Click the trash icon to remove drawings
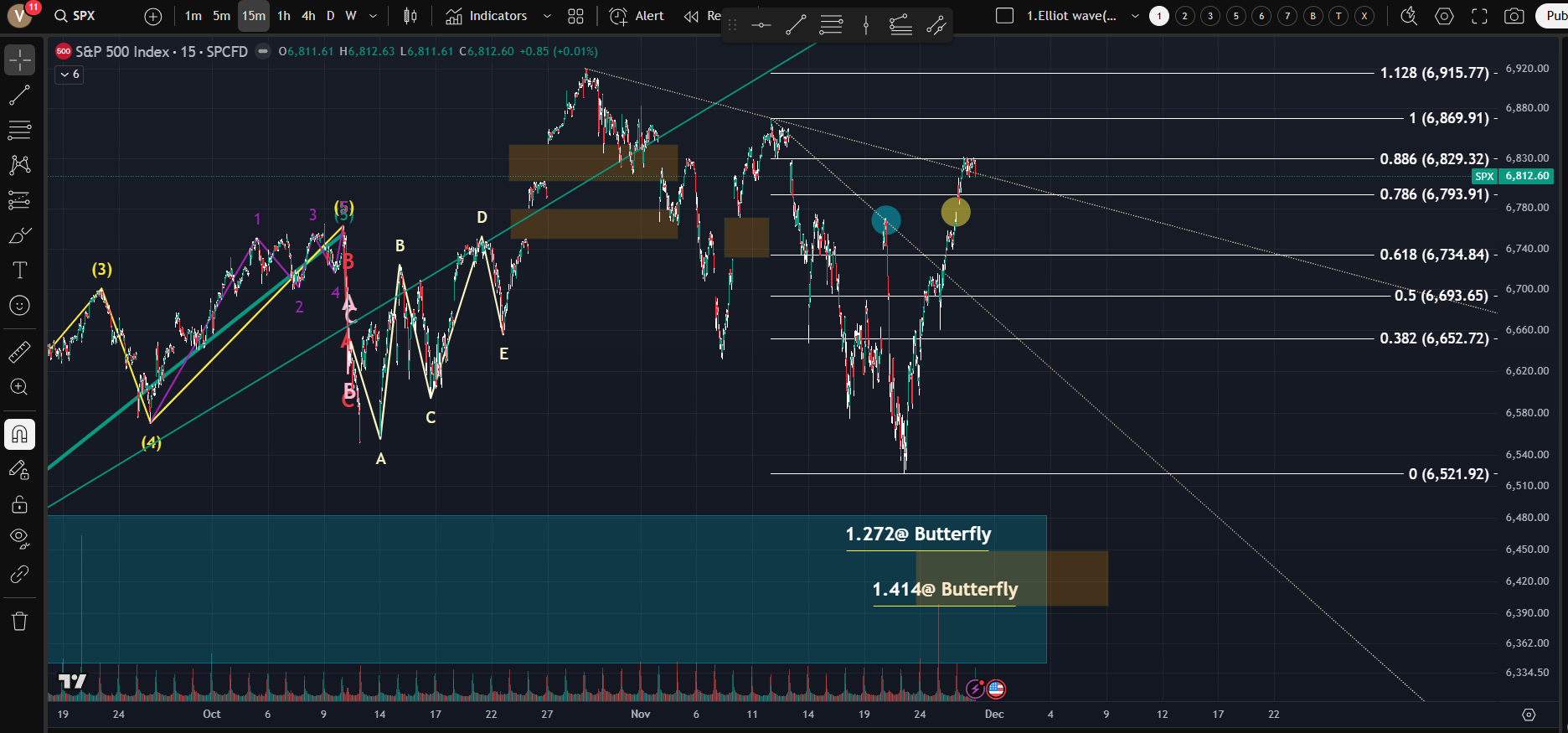This screenshot has width=1568, height=733. coord(19,621)
